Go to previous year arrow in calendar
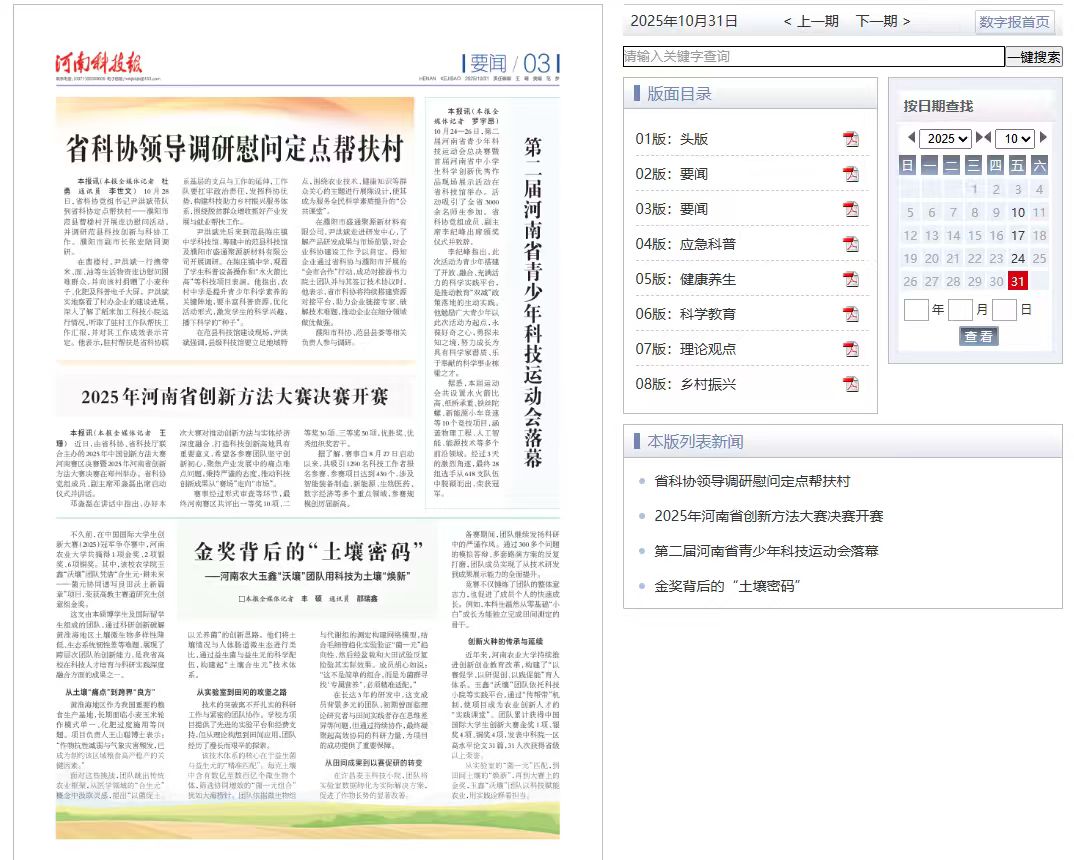This screenshot has height=860, width=1074. 911,137
